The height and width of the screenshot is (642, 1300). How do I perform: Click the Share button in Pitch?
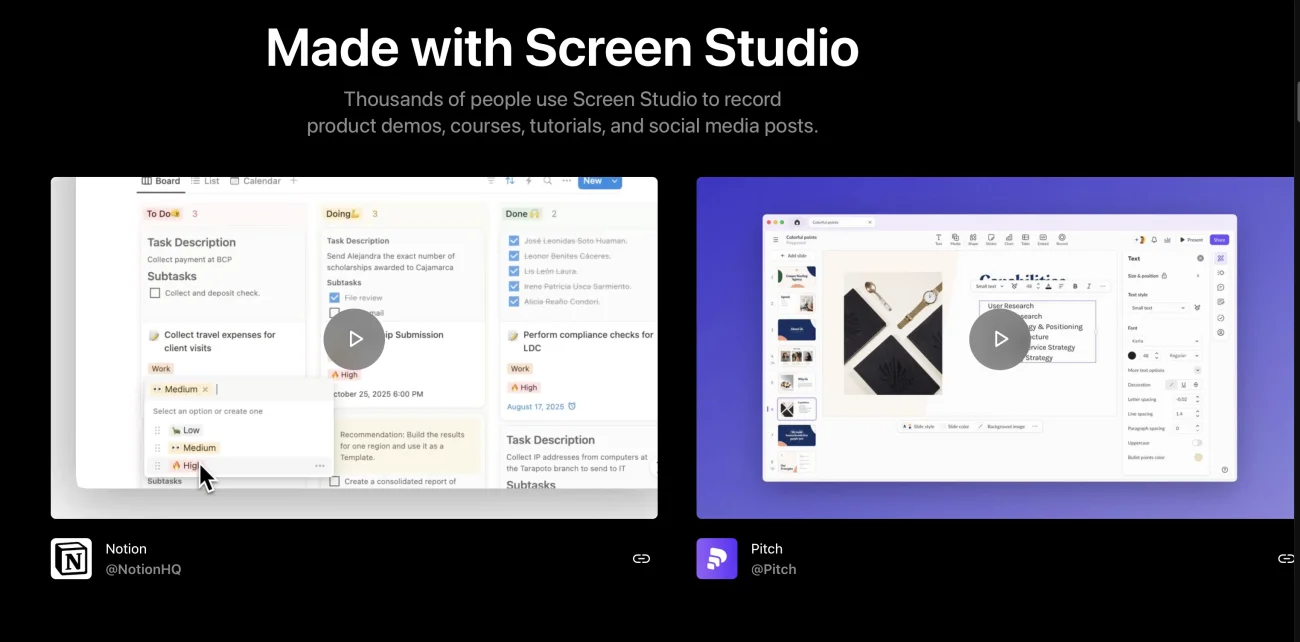(x=1218, y=240)
